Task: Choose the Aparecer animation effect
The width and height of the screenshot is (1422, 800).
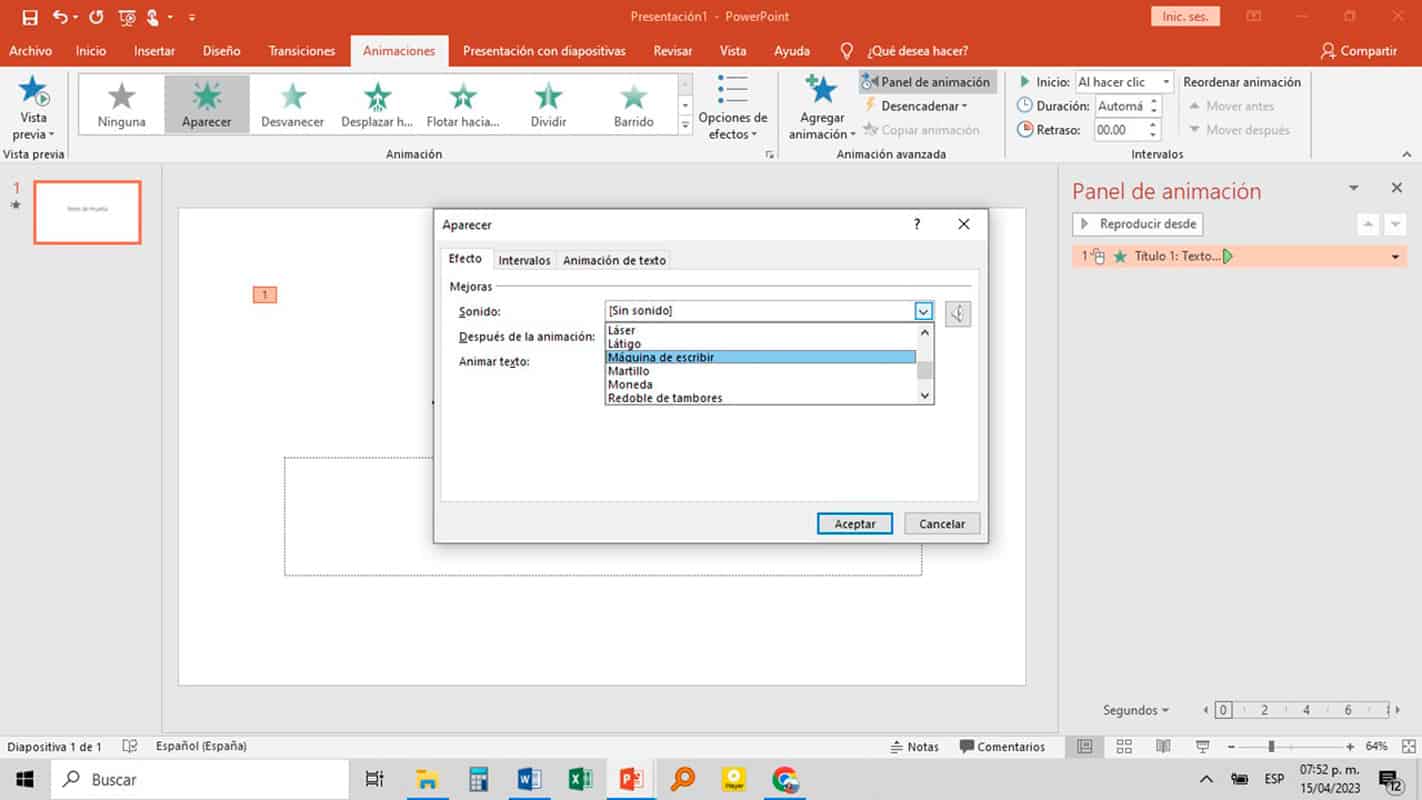Action: (x=207, y=105)
